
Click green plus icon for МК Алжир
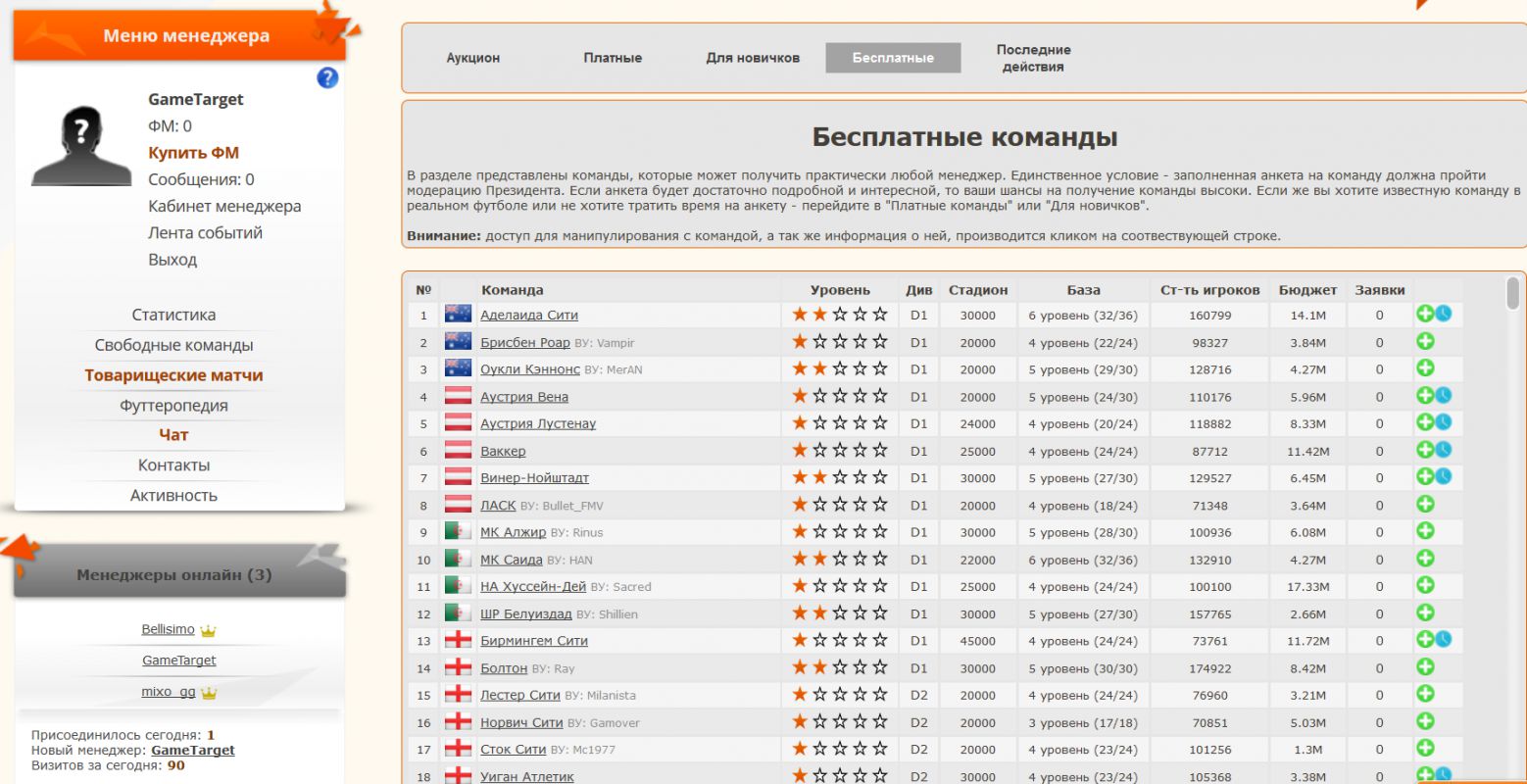pyautogui.click(x=1425, y=531)
